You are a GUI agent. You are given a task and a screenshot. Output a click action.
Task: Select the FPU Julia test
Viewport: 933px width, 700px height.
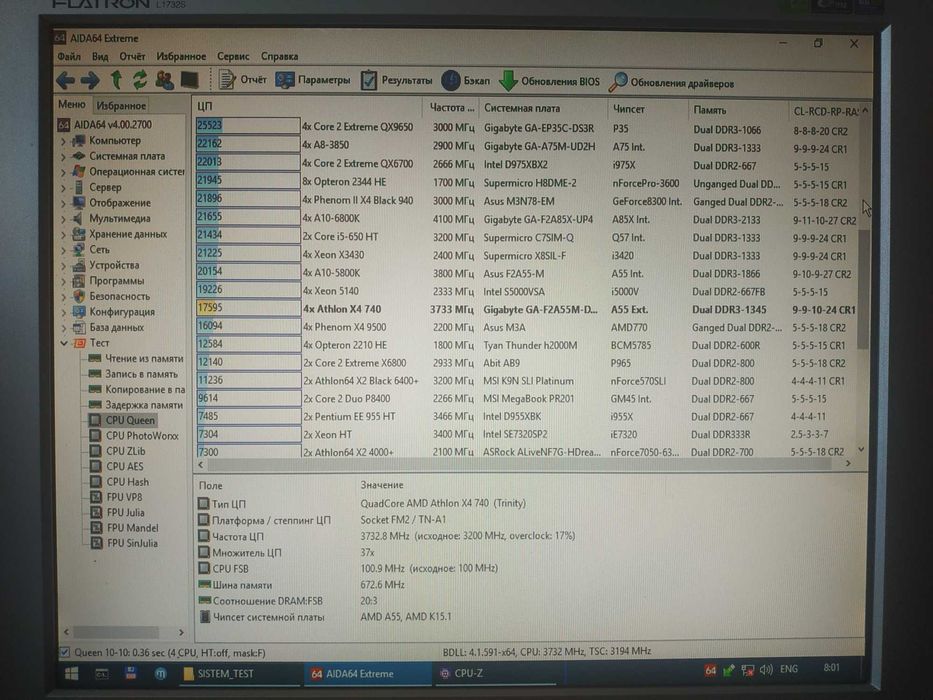coord(126,512)
